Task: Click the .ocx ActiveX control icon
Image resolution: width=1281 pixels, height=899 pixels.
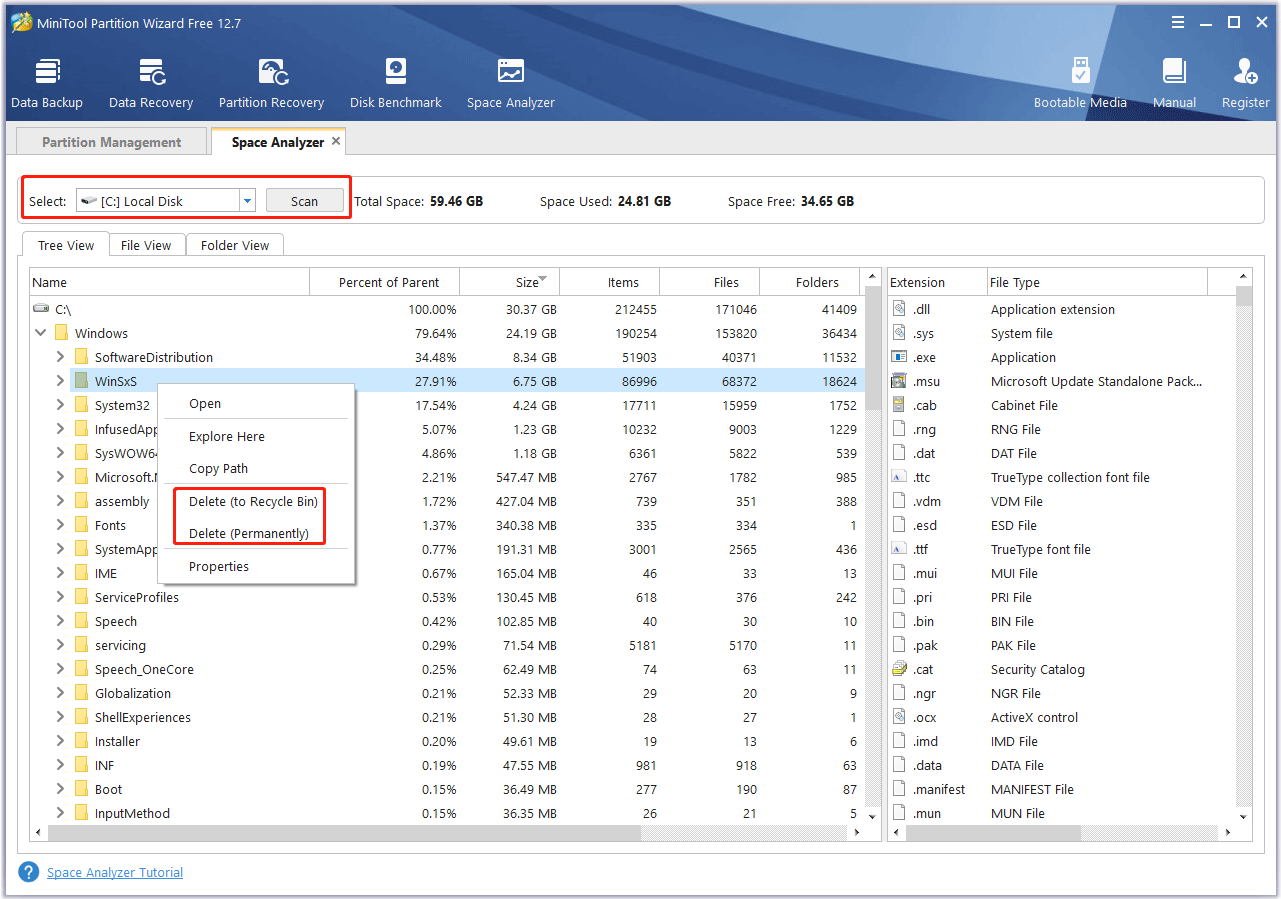Action: pos(899,717)
